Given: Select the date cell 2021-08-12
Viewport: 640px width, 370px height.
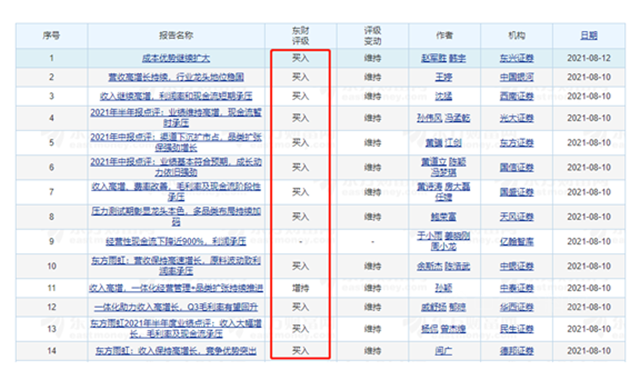Looking at the screenshot, I should pyautogui.click(x=589, y=58).
